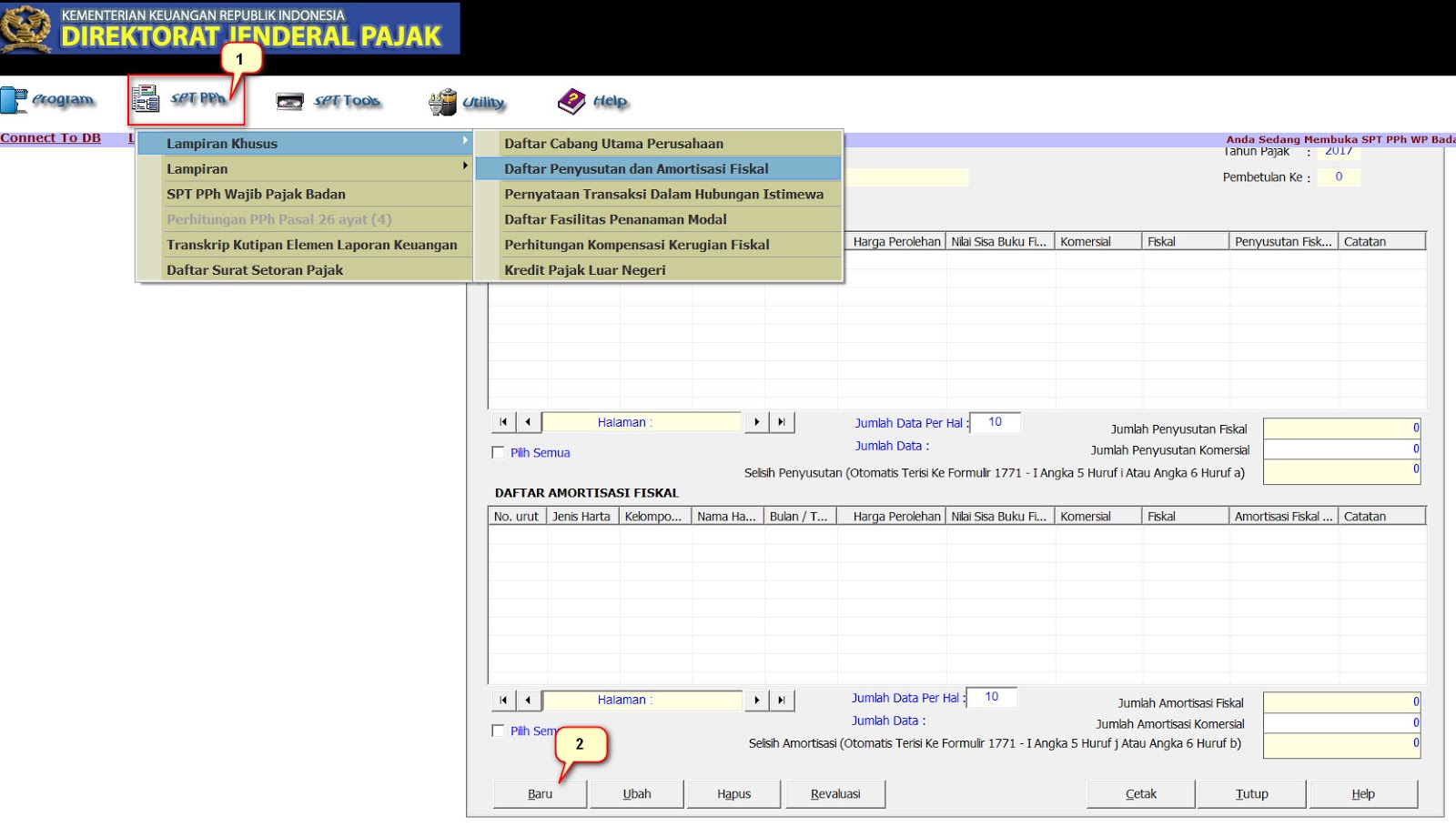
Task: Click Kelompo... column header in amortisasi table
Action: 655,517
